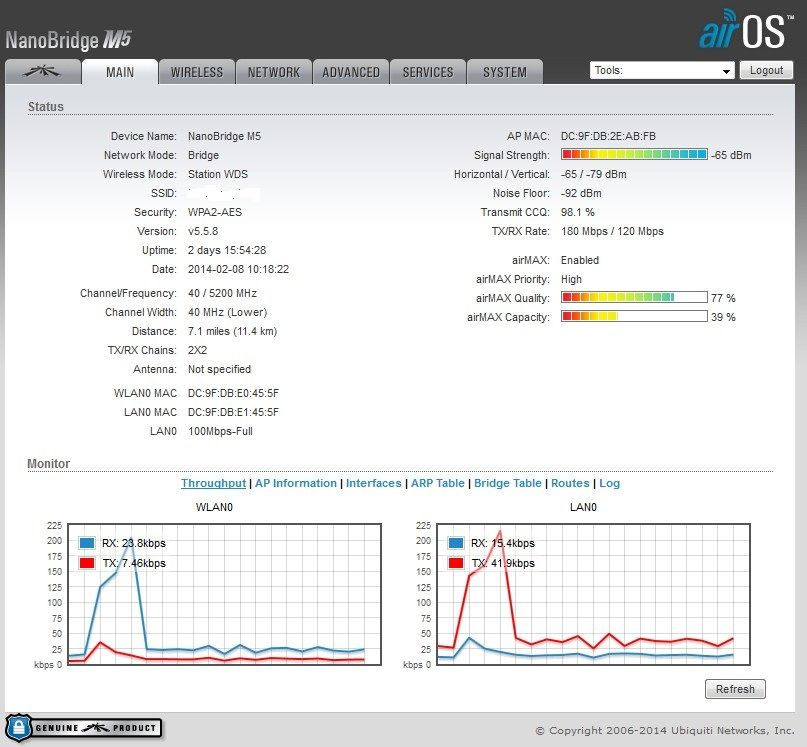Click the AP MAC value DC:9F:DB:2E:AB:FB
Screen dimensions: 807x747
pos(608,136)
